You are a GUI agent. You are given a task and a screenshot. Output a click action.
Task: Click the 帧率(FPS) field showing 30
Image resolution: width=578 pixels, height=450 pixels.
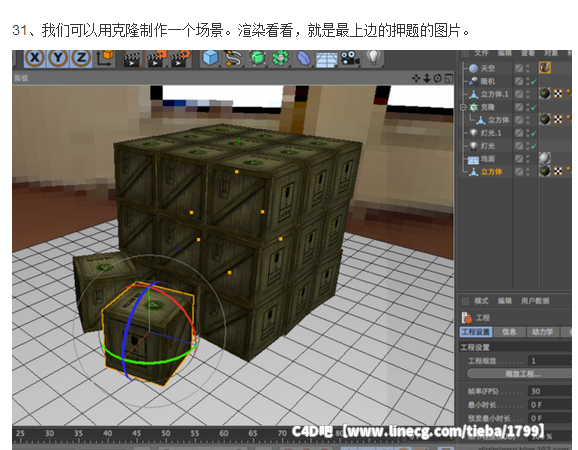click(x=550, y=391)
